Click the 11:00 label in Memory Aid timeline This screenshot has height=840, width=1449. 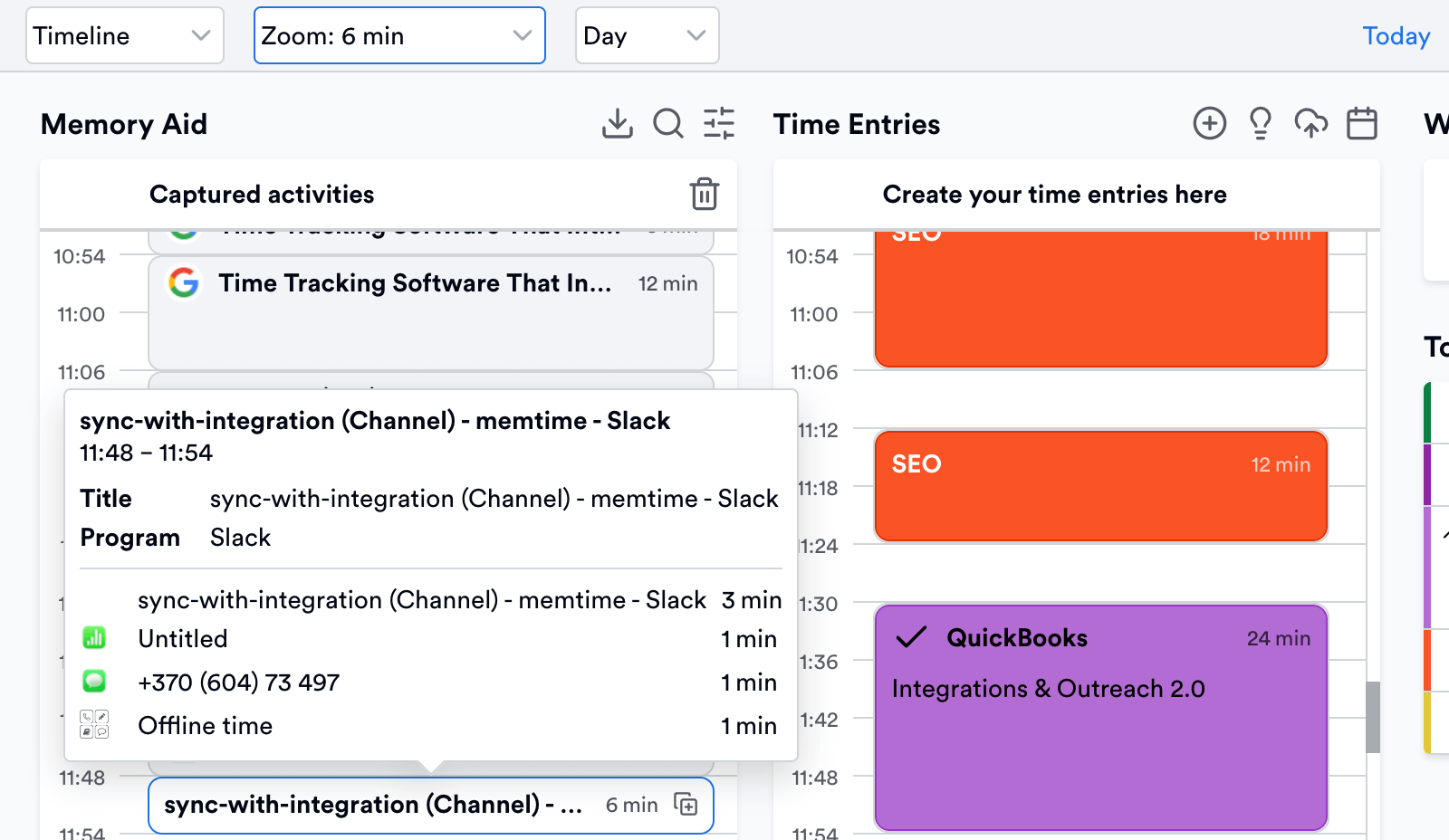coord(82,314)
